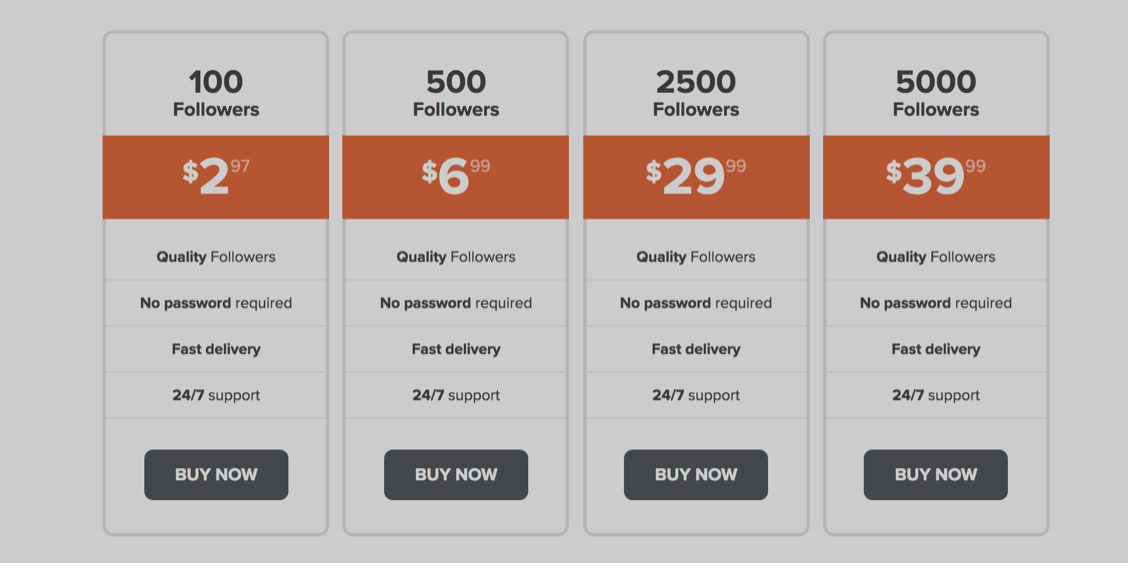Image resolution: width=1128 pixels, height=568 pixels.
Task: Click the 500 Followers heading
Action: tap(456, 93)
